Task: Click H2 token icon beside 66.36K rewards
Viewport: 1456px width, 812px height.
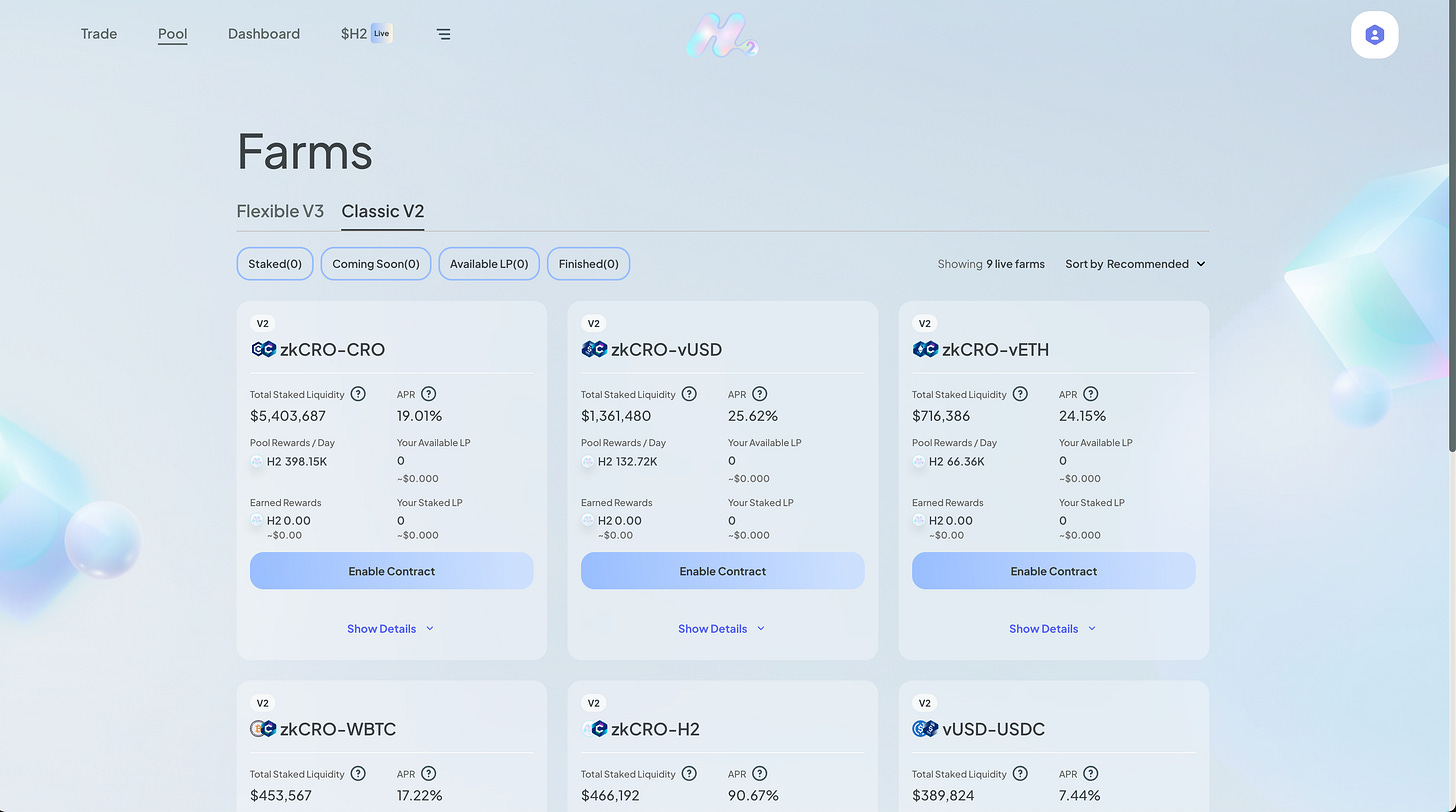Action: tap(919, 462)
